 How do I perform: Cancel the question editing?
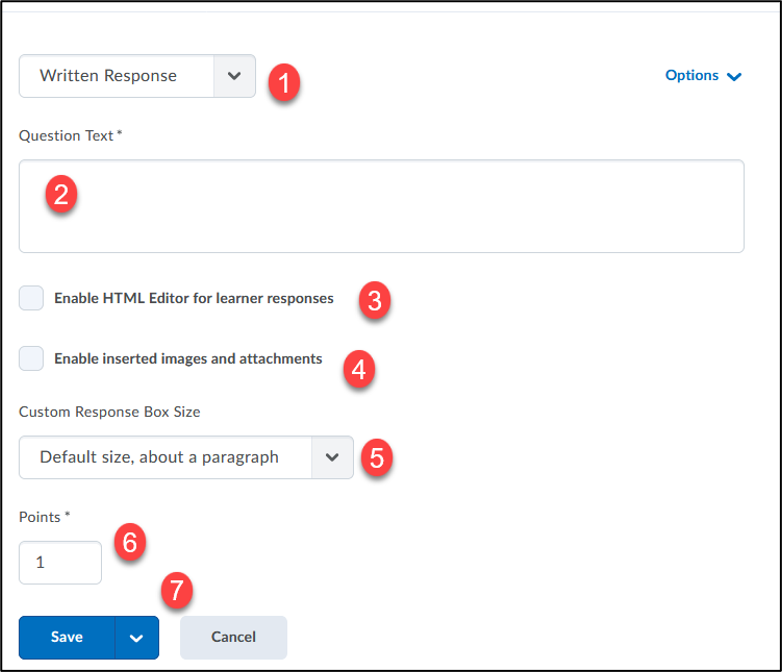click(233, 637)
